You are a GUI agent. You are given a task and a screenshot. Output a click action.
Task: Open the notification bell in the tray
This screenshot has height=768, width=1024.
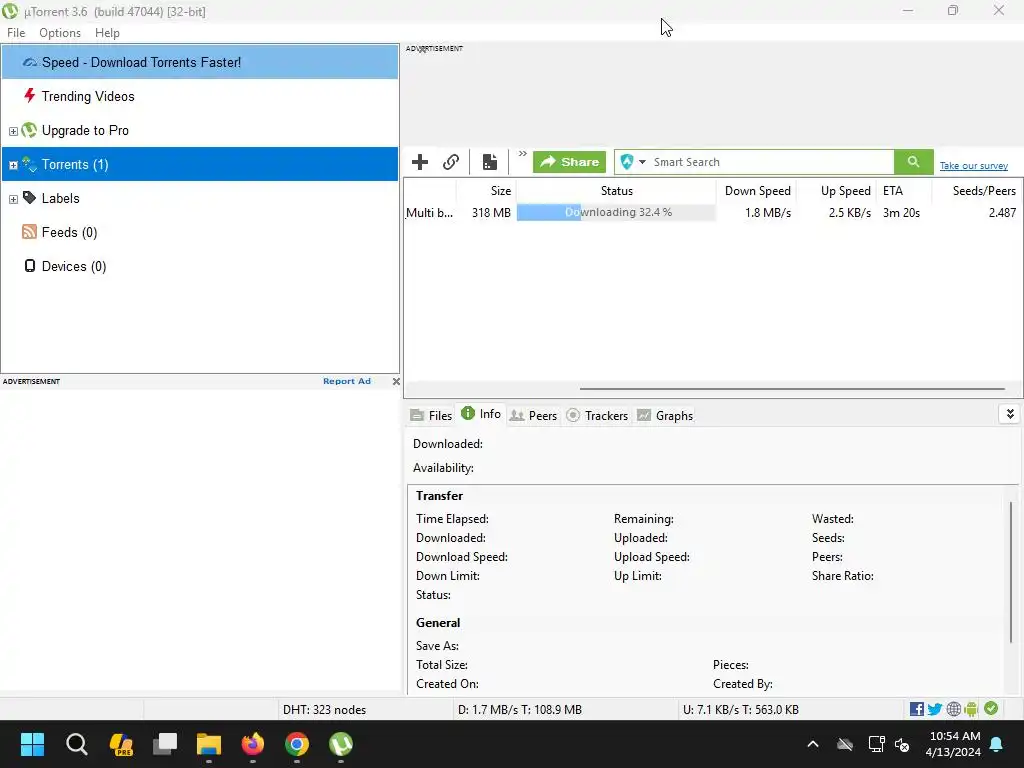pos(997,744)
